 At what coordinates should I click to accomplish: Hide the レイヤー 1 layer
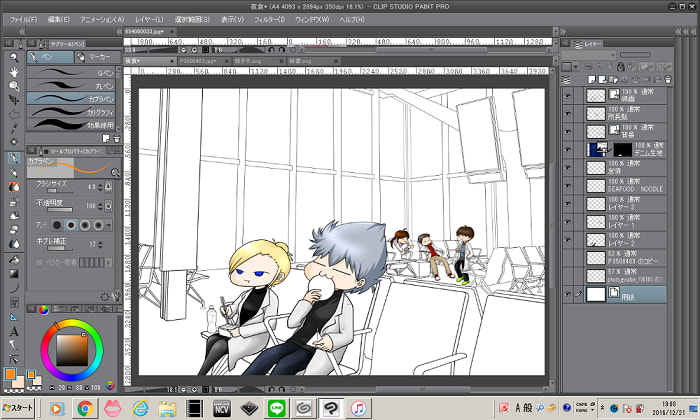tap(567, 222)
